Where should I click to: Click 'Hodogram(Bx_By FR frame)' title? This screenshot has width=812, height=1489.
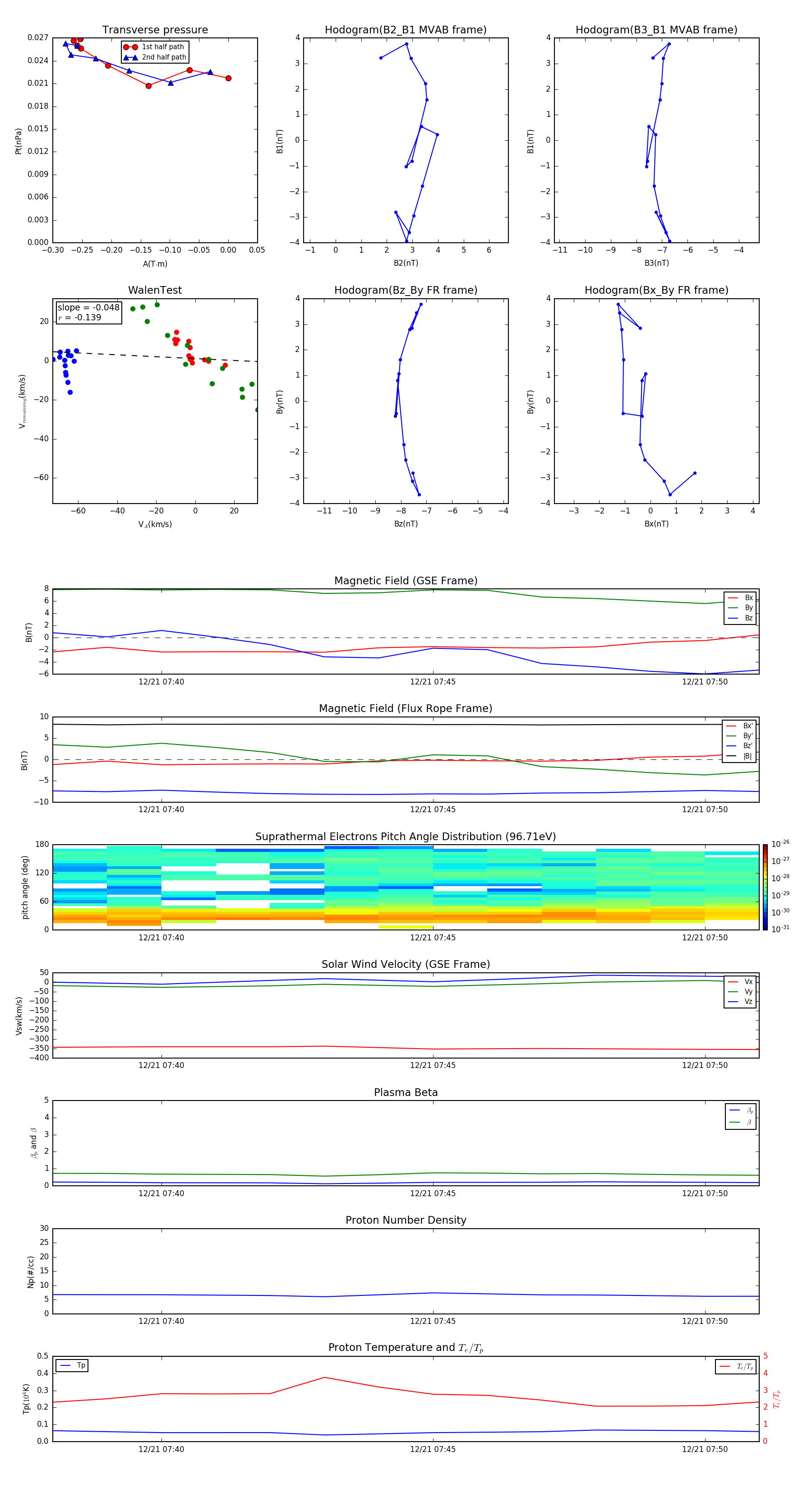point(656,290)
